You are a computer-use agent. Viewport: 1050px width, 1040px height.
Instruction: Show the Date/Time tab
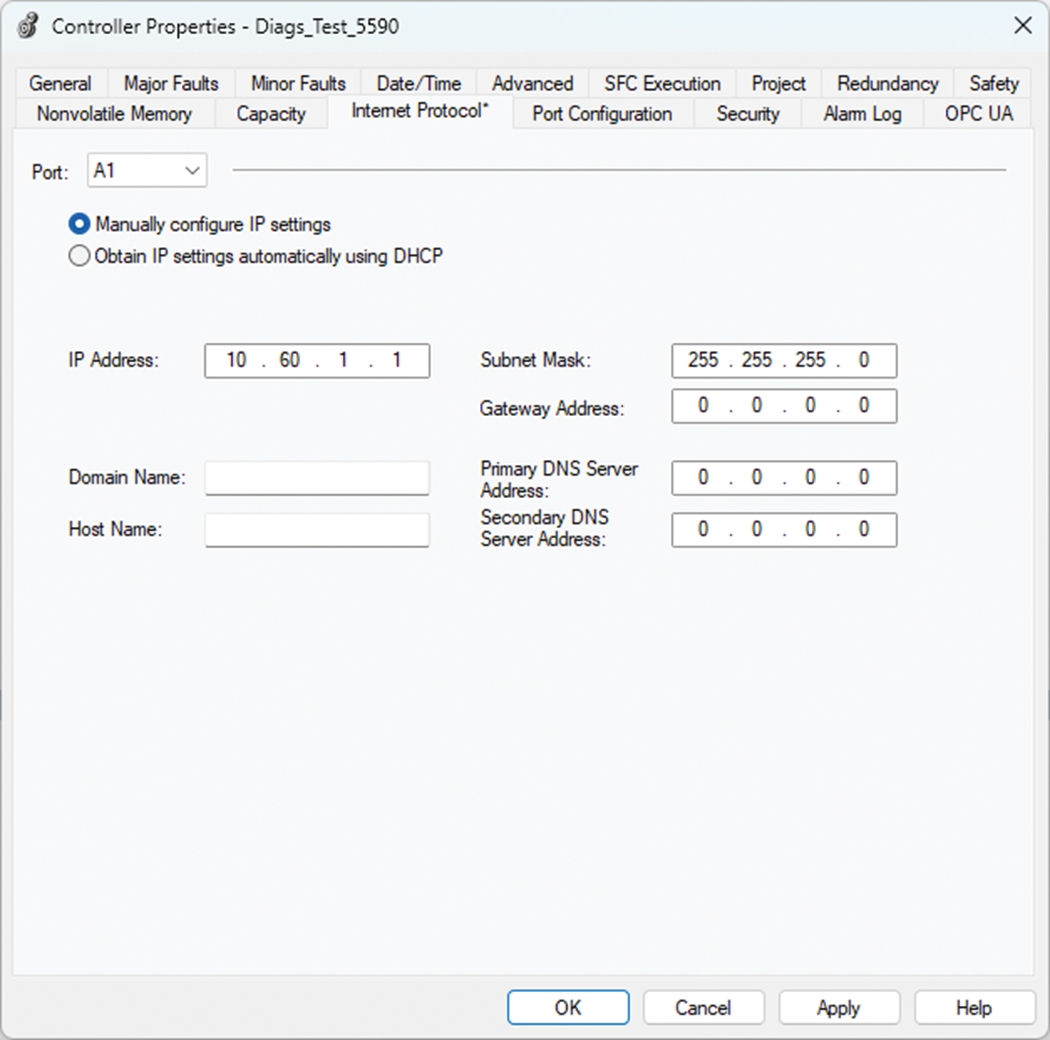pyautogui.click(x=418, y=84)
